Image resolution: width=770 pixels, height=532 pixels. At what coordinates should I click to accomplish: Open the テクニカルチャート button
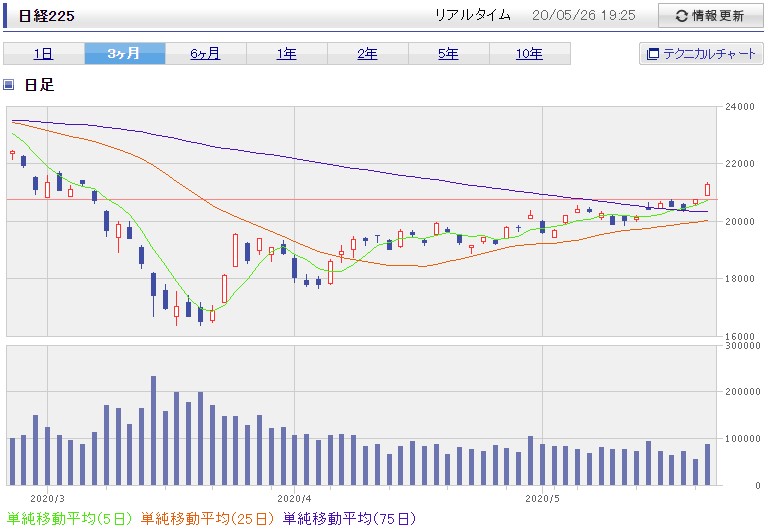pos(701,54)
